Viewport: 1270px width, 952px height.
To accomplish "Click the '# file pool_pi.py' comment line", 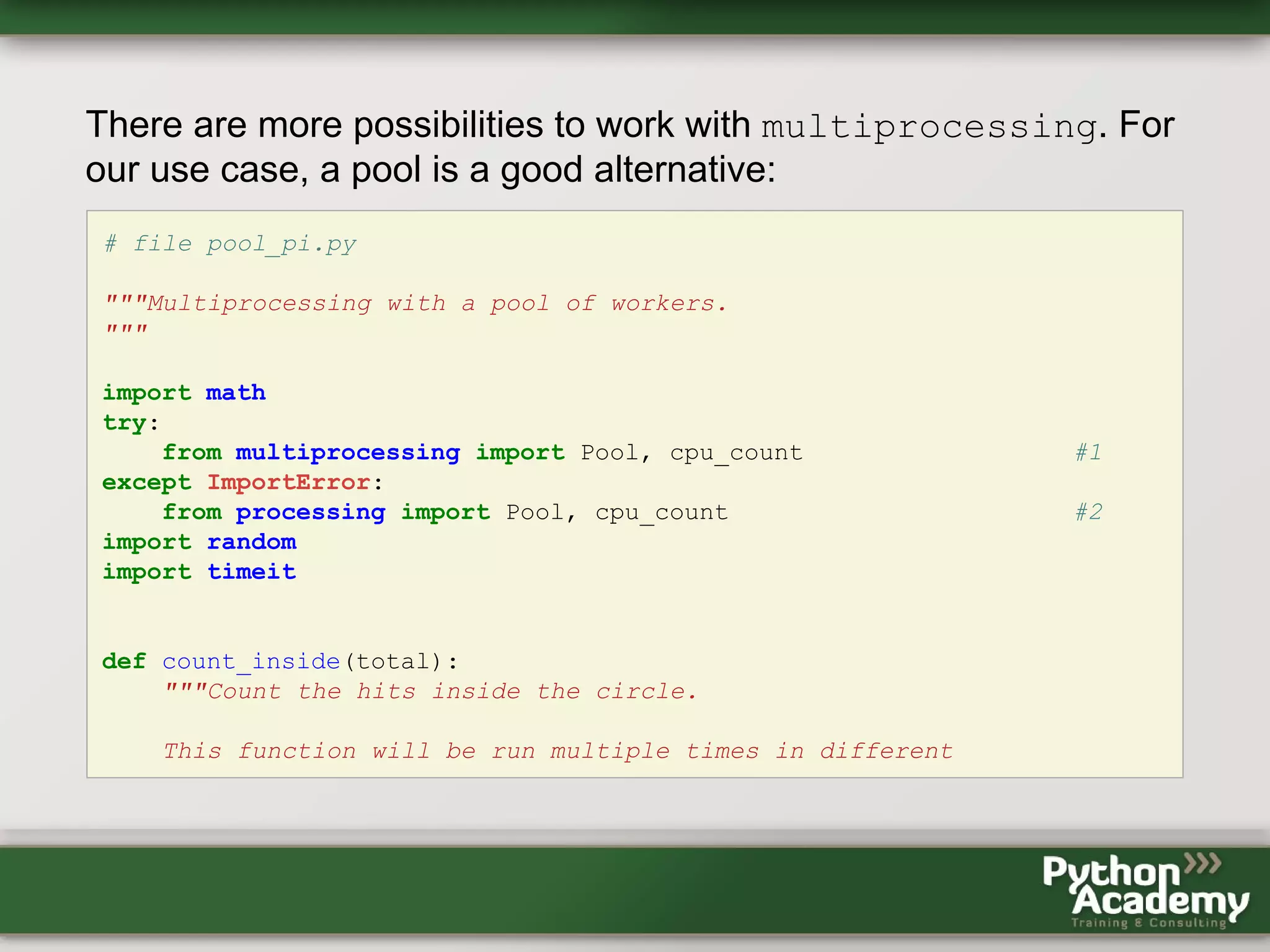I will coord(230,244).
